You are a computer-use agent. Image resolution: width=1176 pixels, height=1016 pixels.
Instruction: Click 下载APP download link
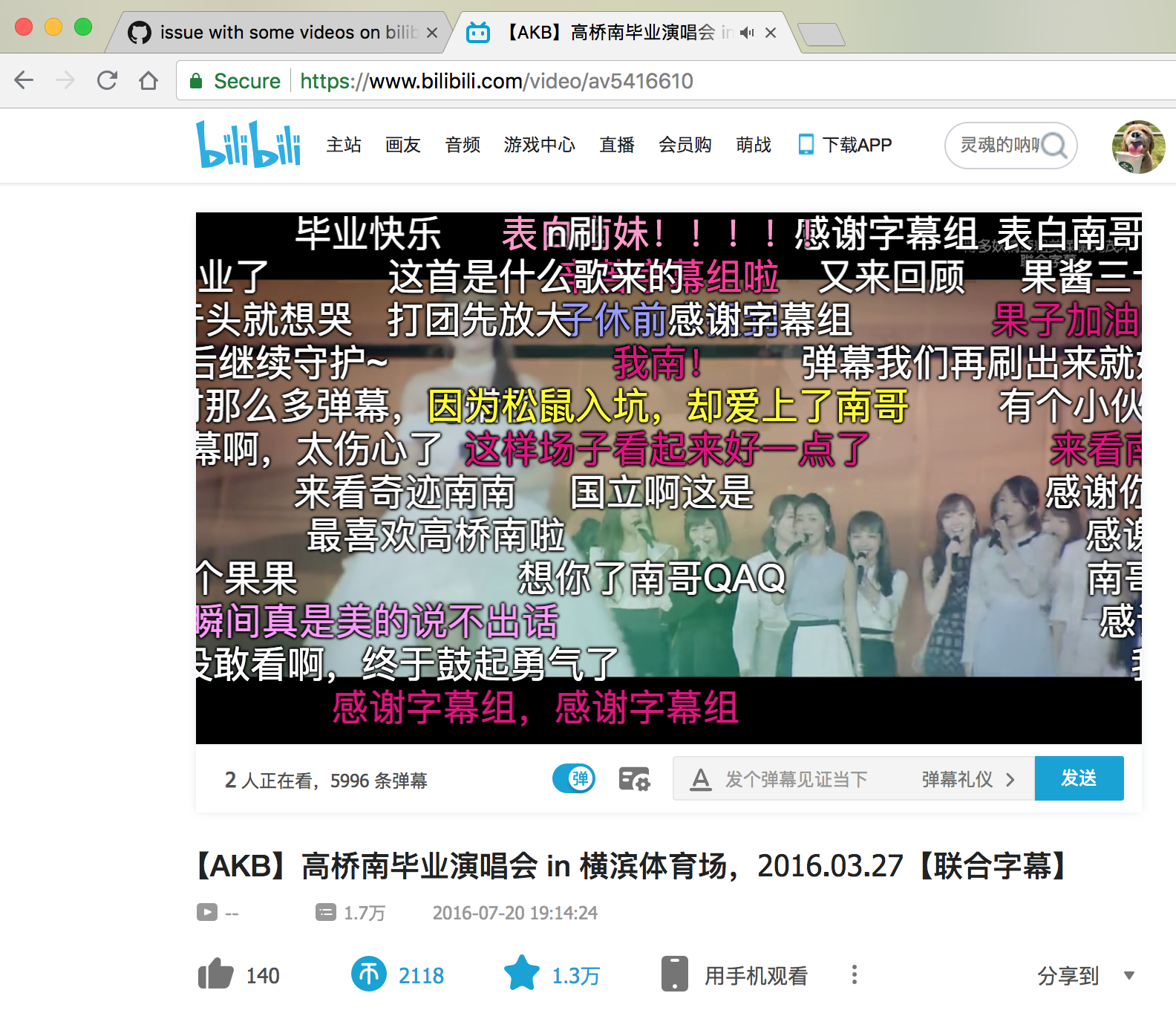857,145
